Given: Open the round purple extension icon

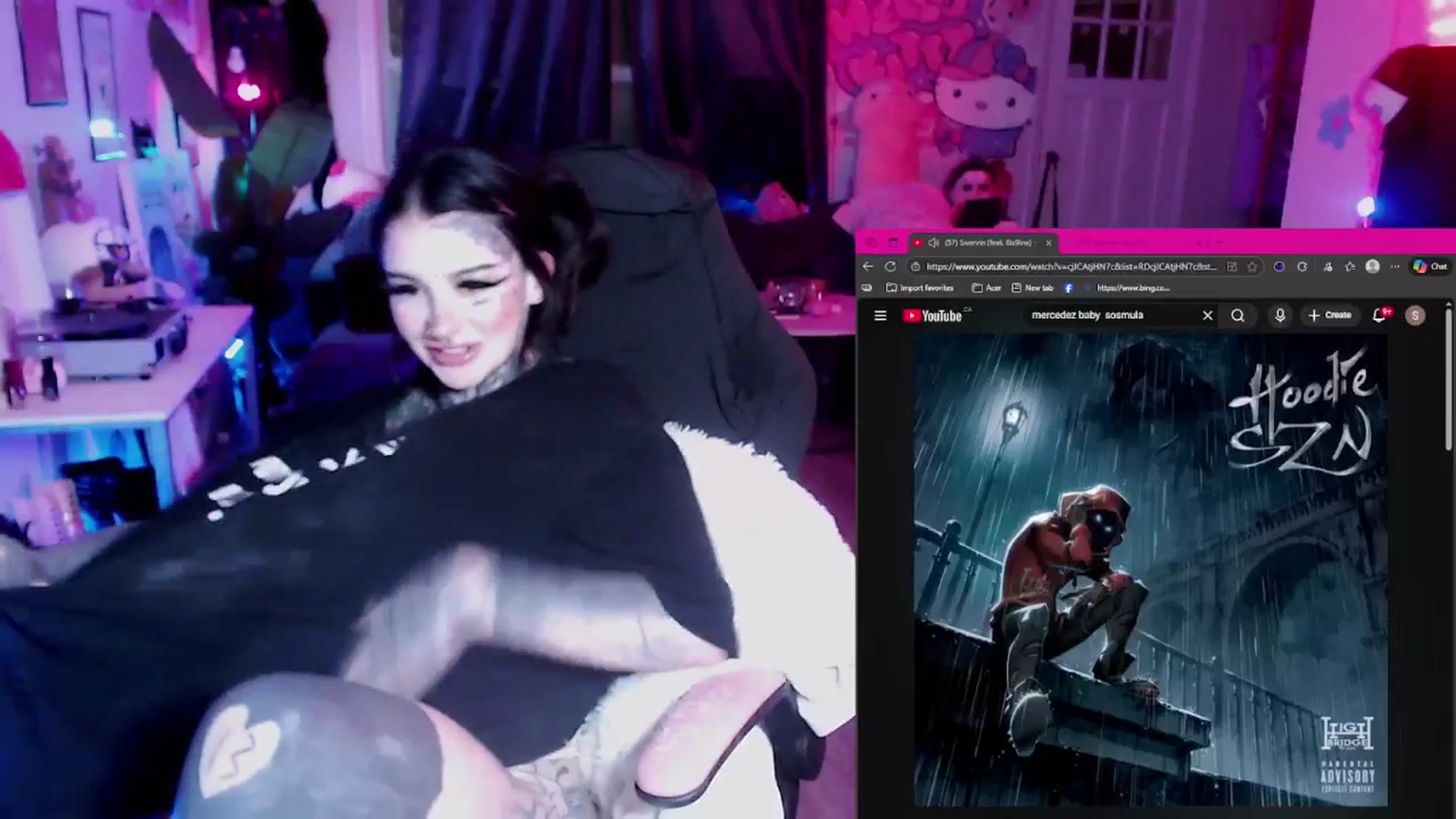Looking at the screenshot, I should pyautogui.click(x=1279, y=267).
